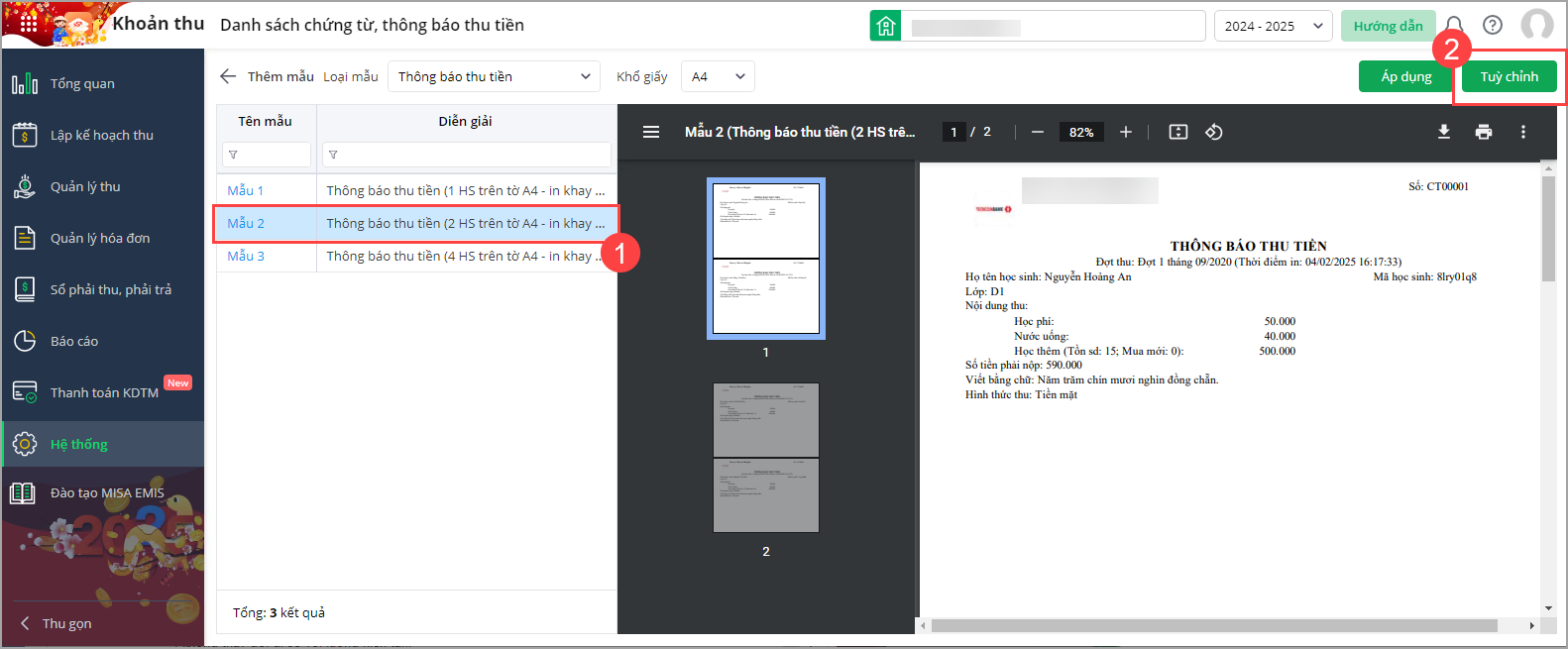The height and width of the screenshot is (649, 1568).
Task: Click the Diễn giải filter input
Action: pos(466,155)
